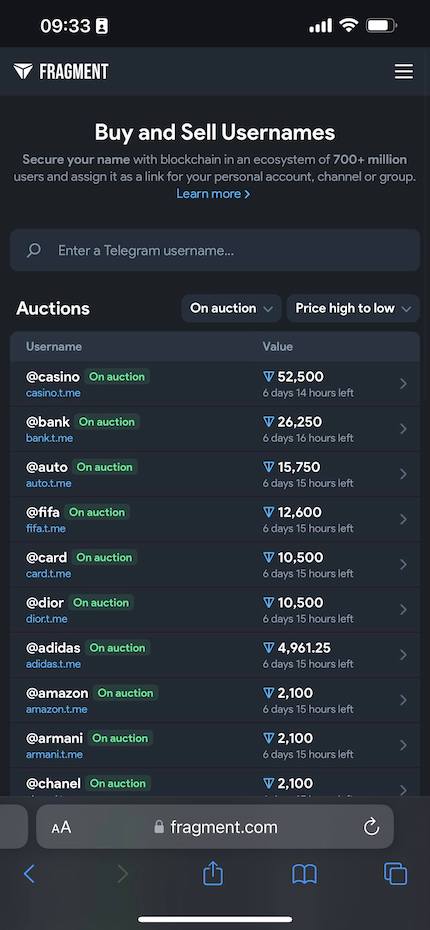Open the hamburger menu icon

404,72
